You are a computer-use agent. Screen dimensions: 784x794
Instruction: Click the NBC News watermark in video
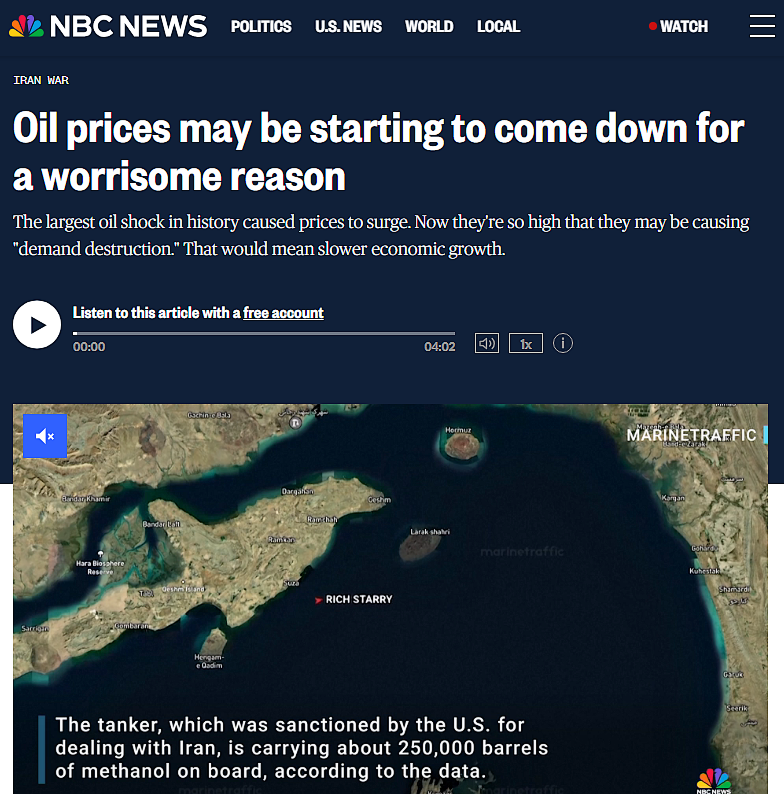click(x=714, y=781)
